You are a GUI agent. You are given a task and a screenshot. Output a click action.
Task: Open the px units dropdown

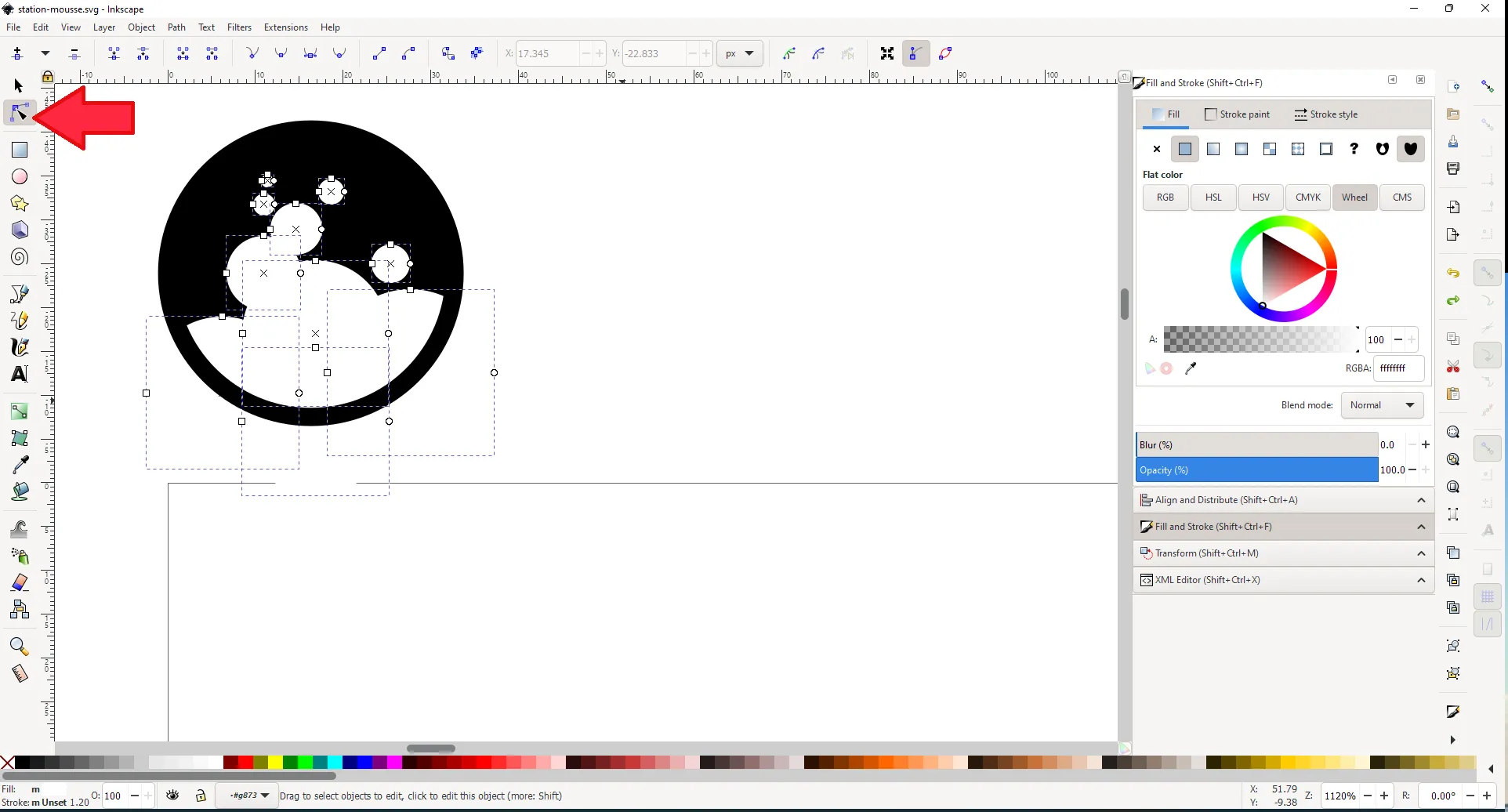click(x=739, y=53)
